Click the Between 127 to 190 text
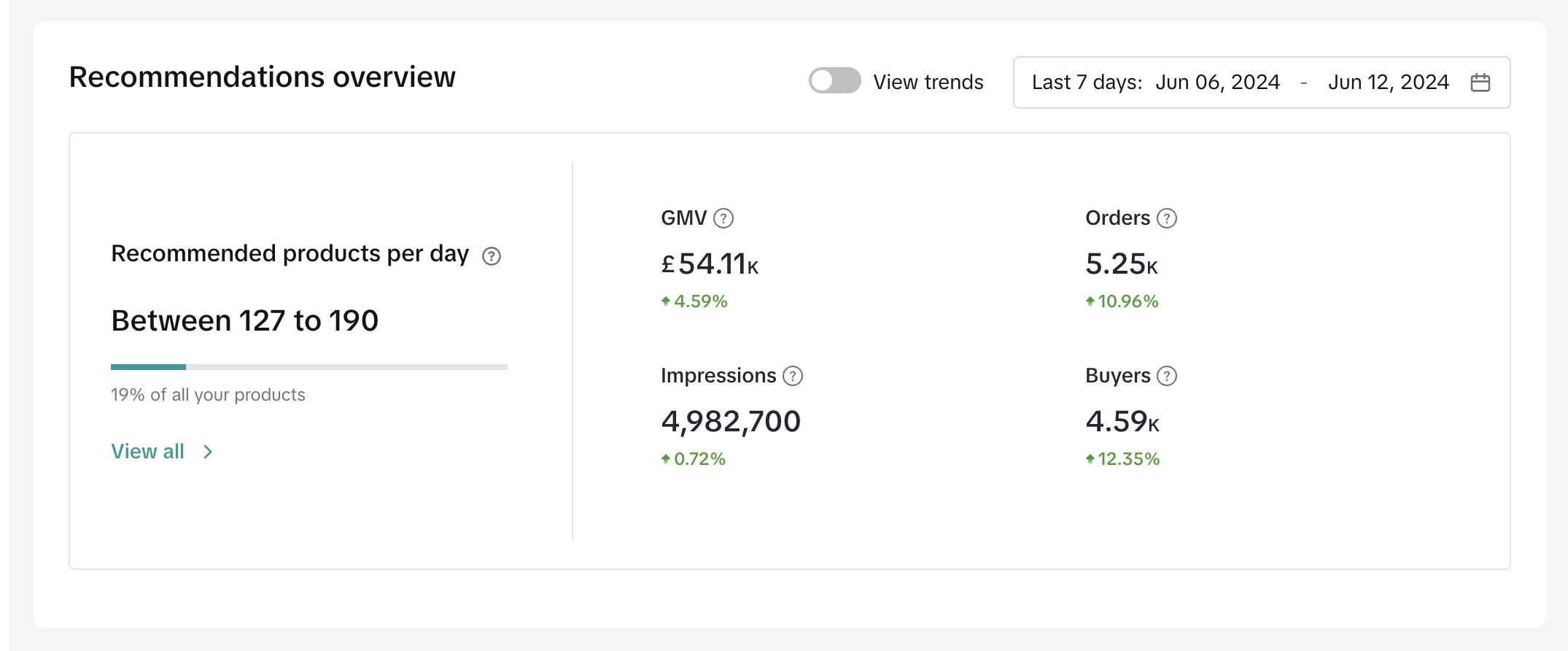Screen dimensions: 1568x651 (x=244, y=321)
